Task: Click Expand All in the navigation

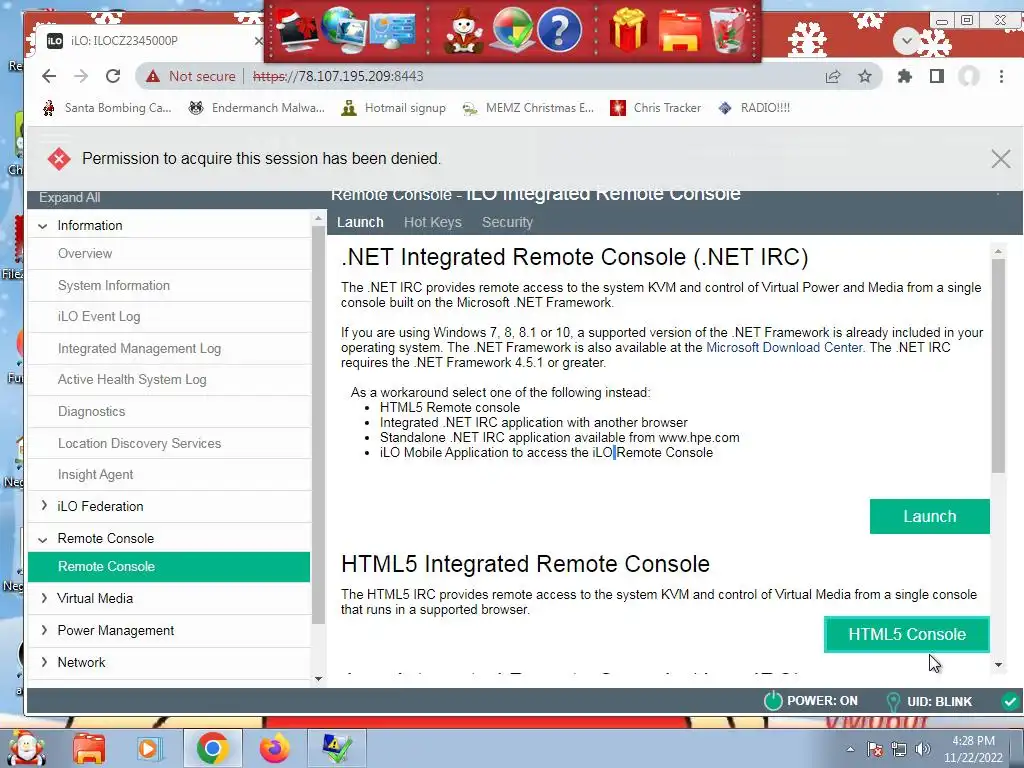Action: (x=69, y=197)
